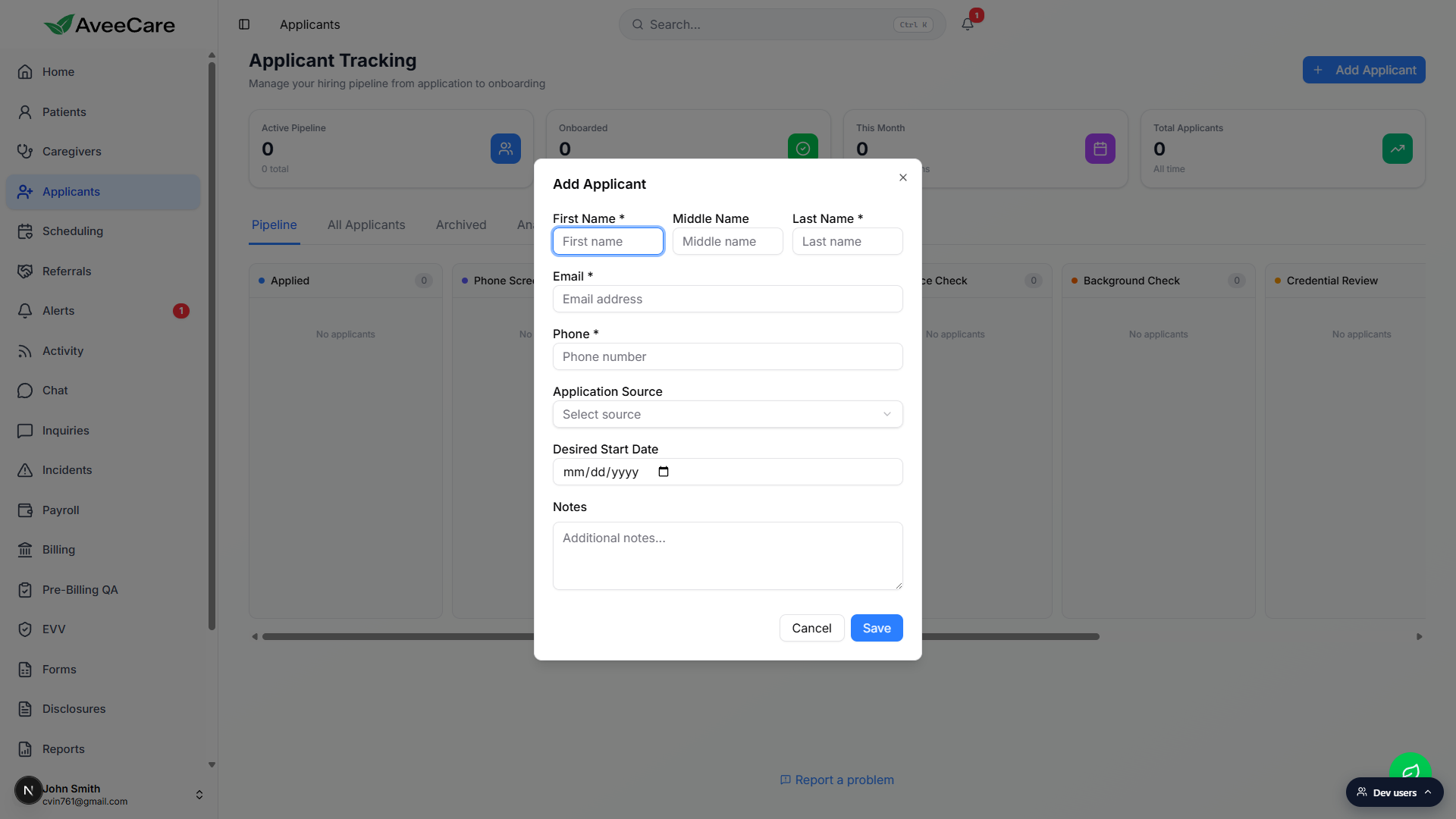Click the Email address field
Screen dimensions: 1456x819
(x=728, y=299)
